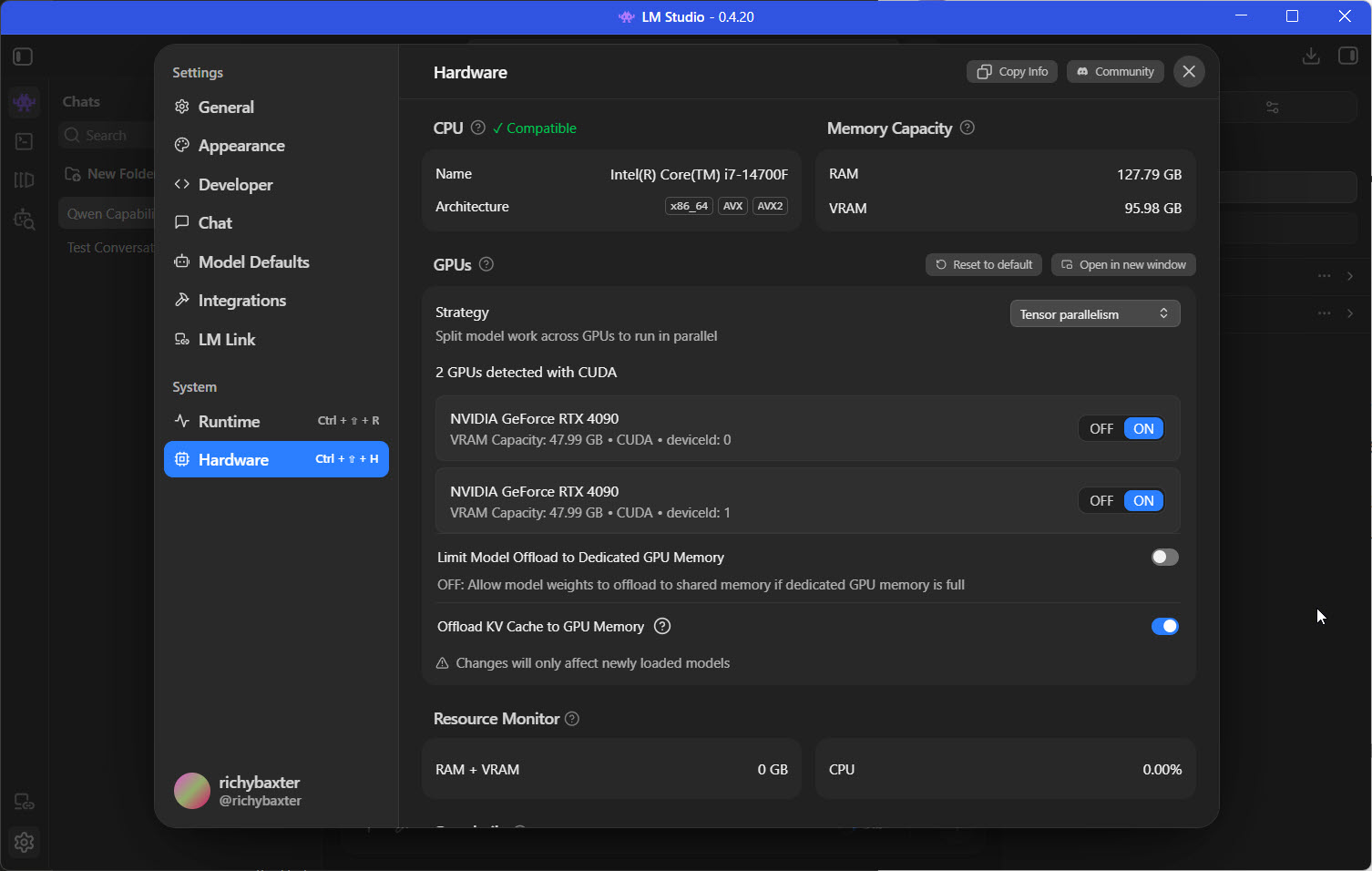The width and height of the screenshot is (1372, 871).
Task: Open the Developer terminal sidebar icon
Action: pyautogui.click(x=25, y=141)
